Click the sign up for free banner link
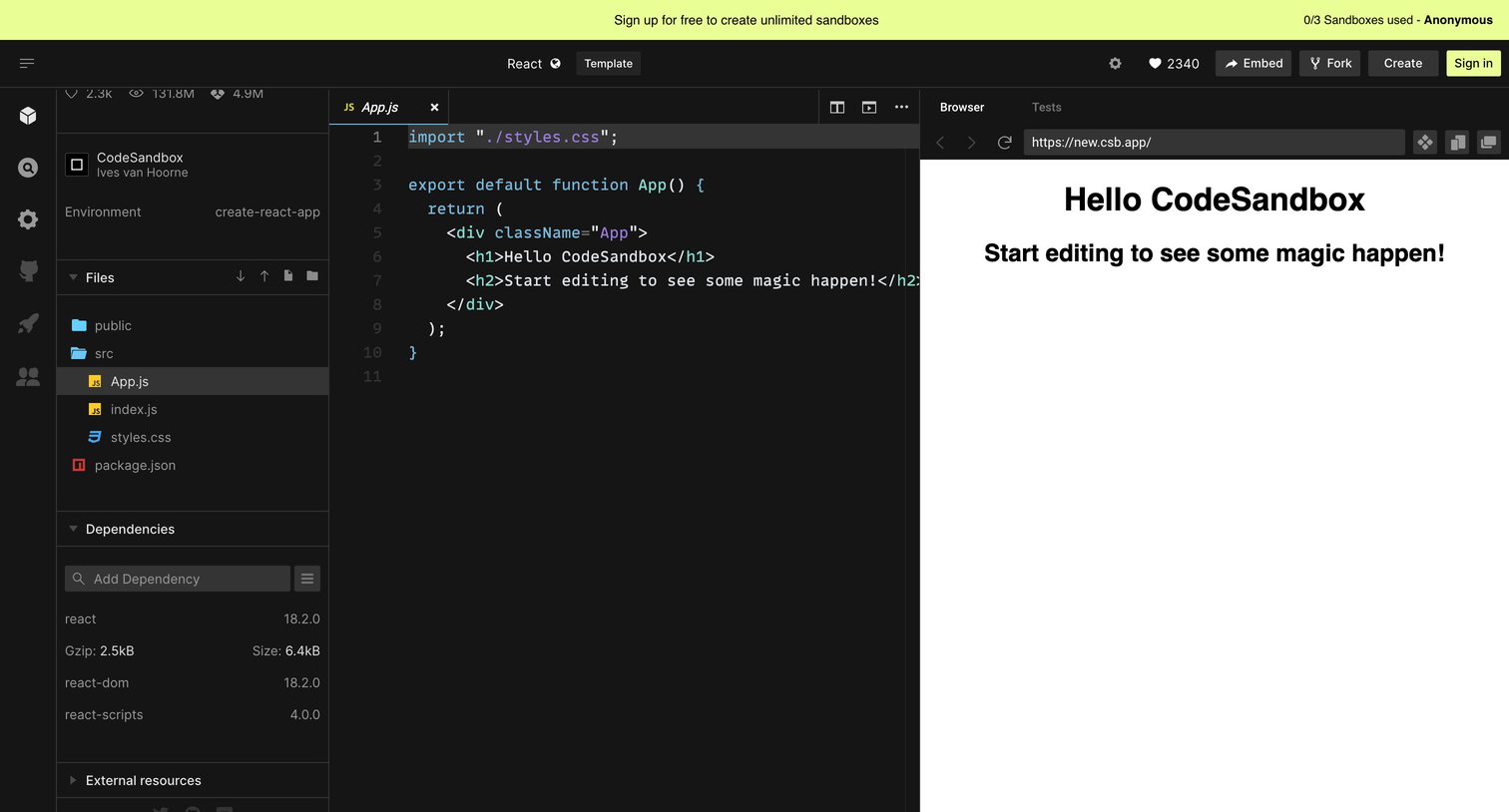 click(747, 20)
